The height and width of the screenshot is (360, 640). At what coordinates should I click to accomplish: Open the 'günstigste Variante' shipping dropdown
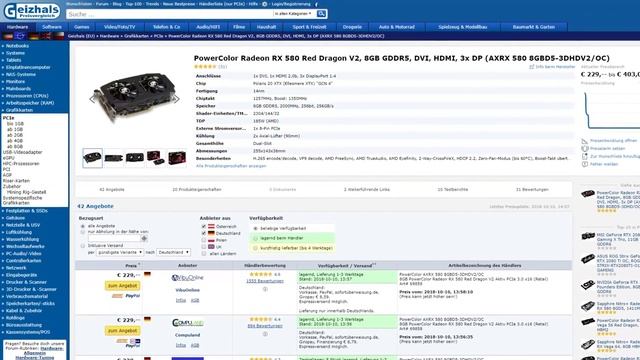[x=120, y=252]
